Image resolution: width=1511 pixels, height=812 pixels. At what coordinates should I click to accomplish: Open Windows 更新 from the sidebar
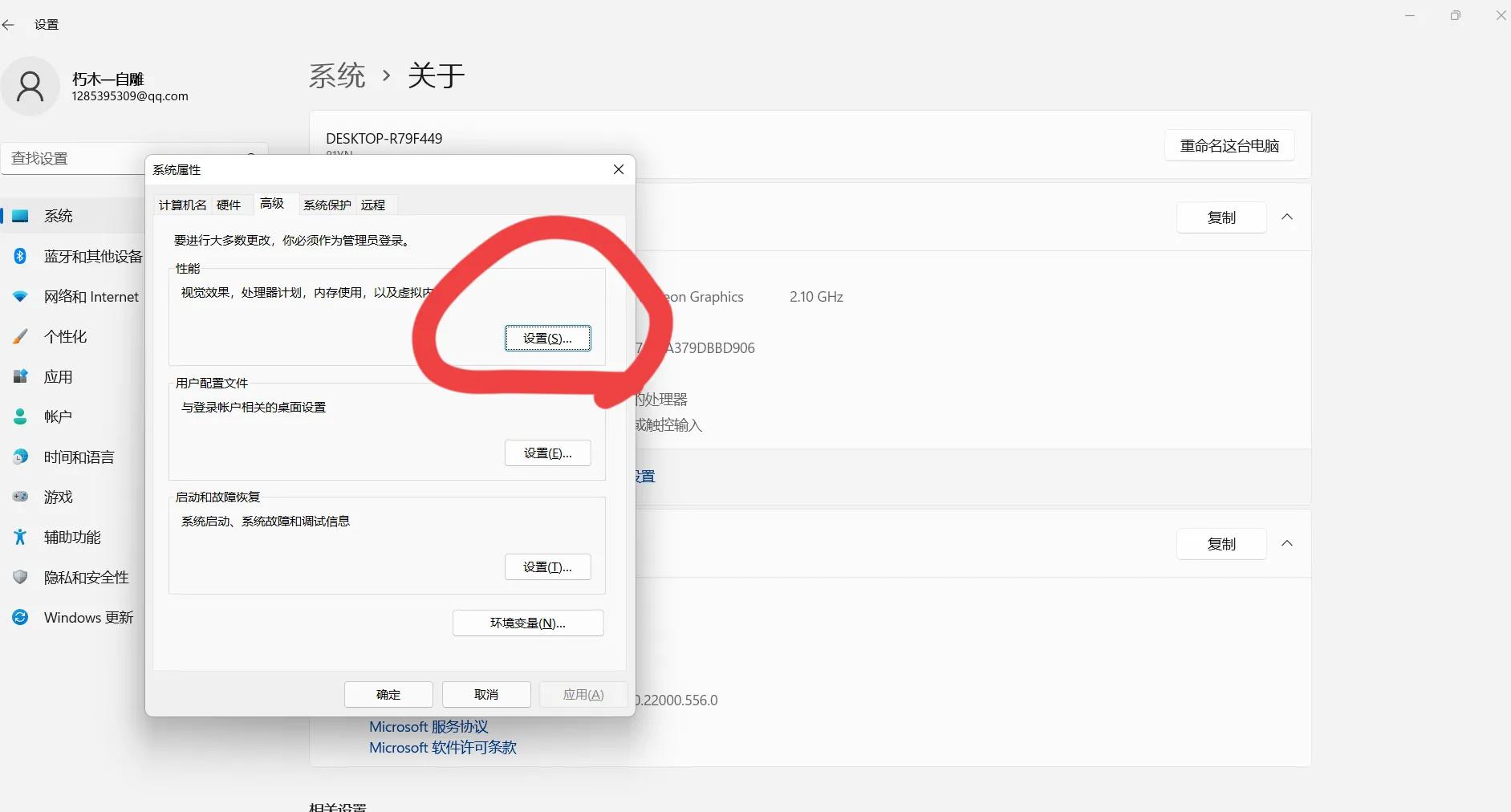point(88,617)
